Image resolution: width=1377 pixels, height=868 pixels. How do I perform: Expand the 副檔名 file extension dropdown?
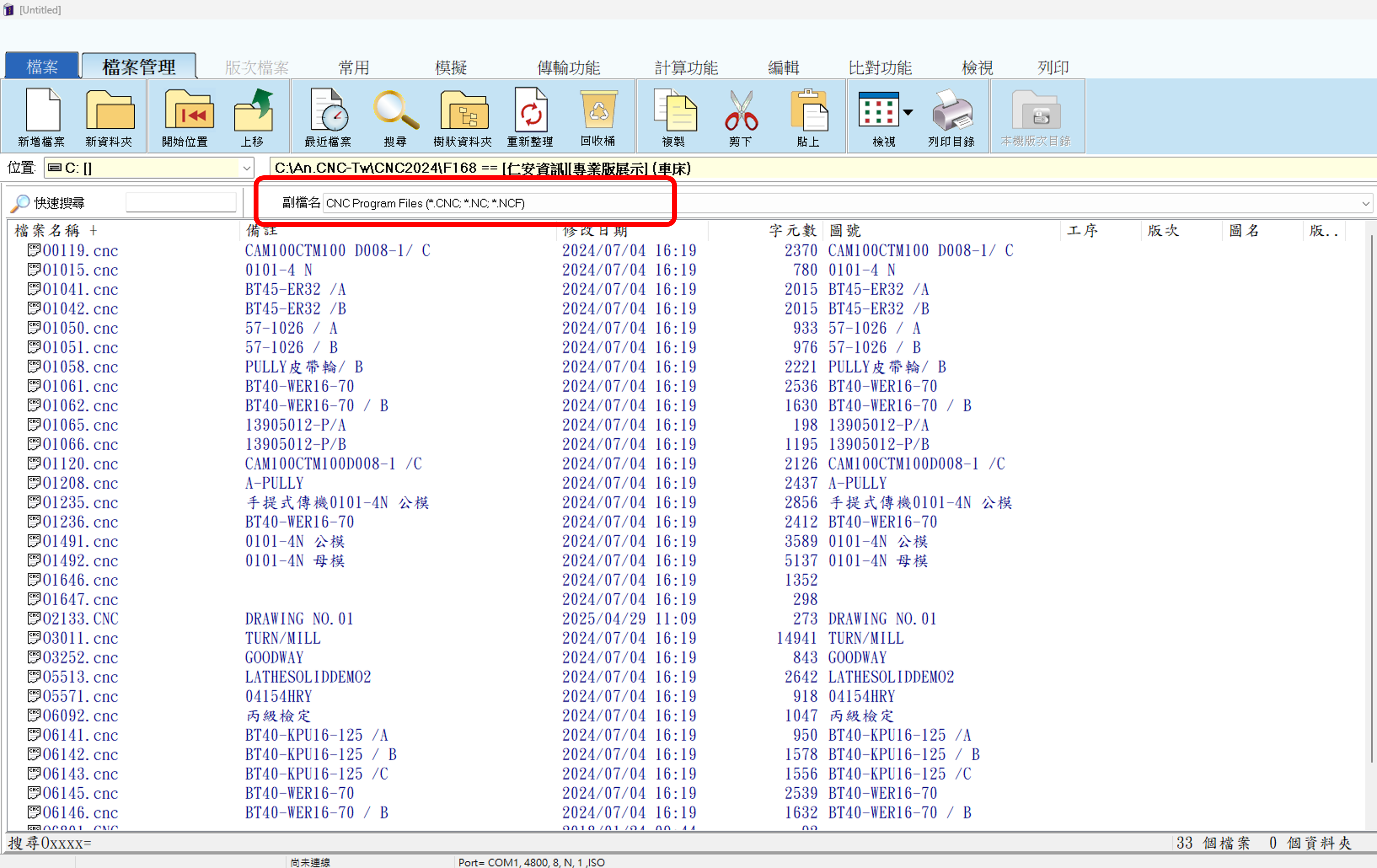coord(1365,203)
